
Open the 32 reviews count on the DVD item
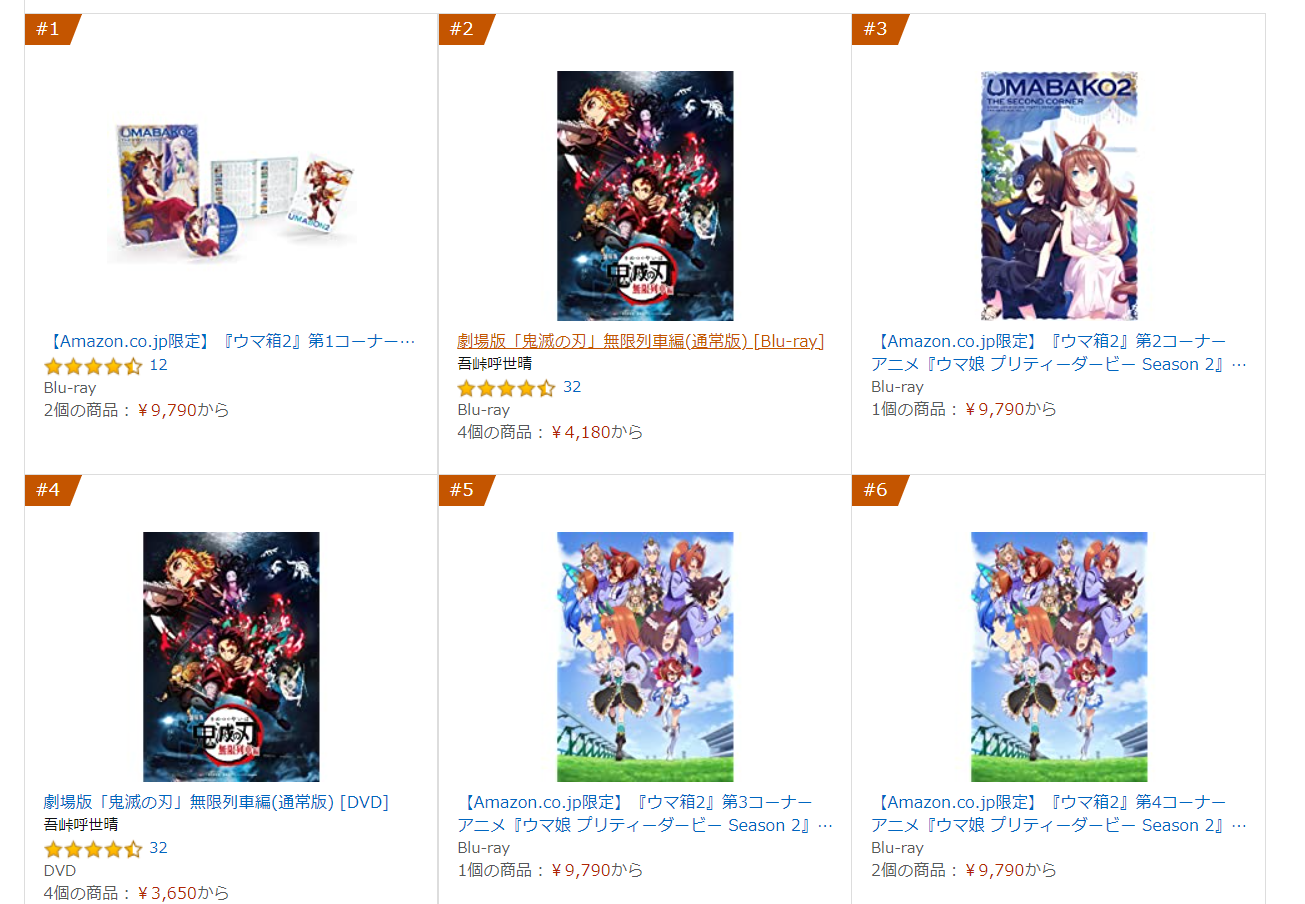(x=158, y=848)
